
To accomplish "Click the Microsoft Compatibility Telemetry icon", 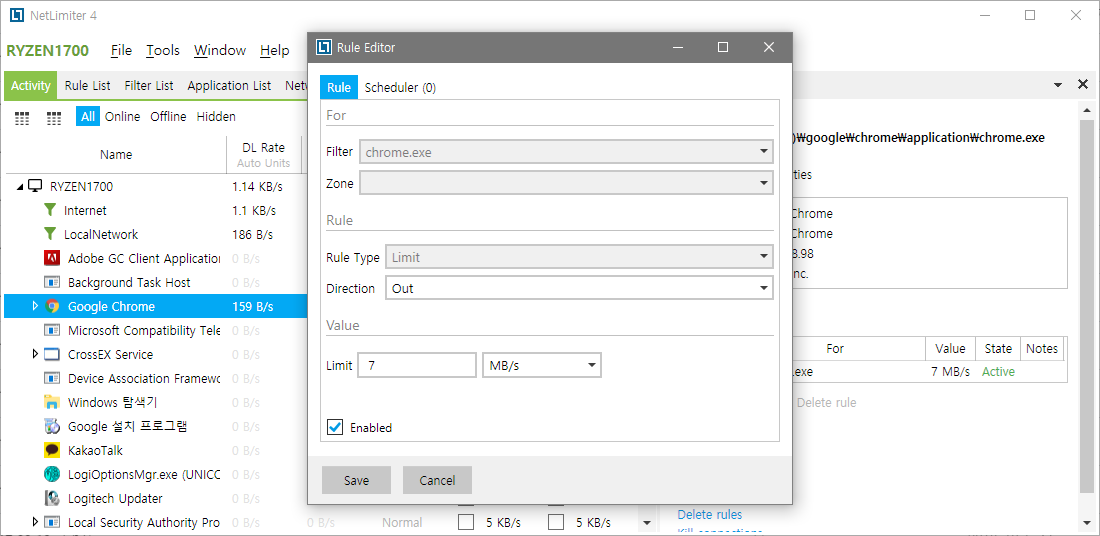I will pos(52,330).
